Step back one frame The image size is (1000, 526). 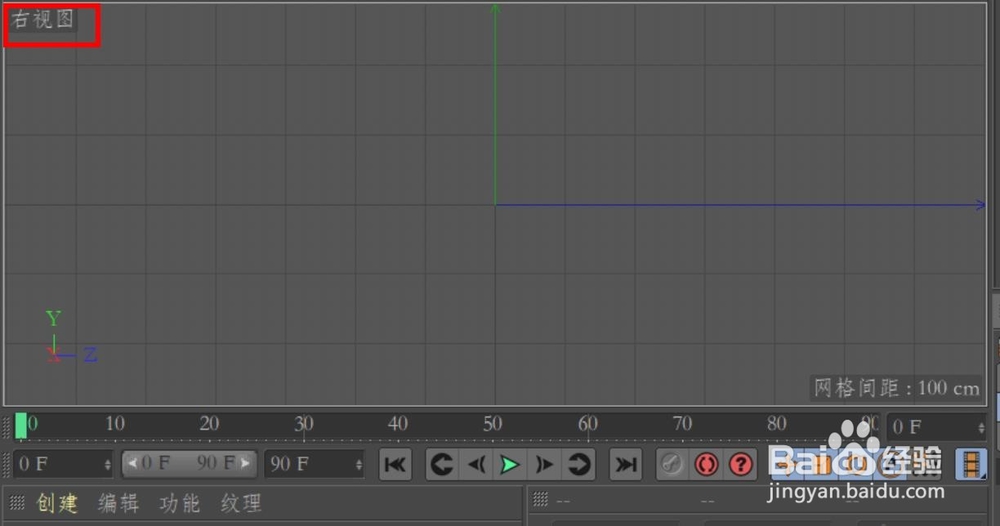pos(476,464)
